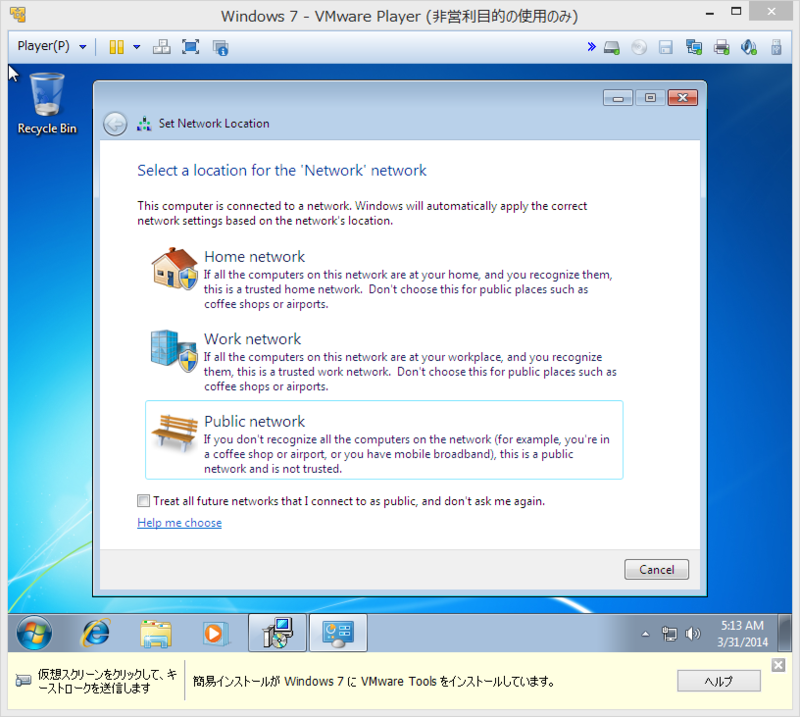Switch to the network location taskbar item
This screenshot has height=717, width=800.
(338, 633)
